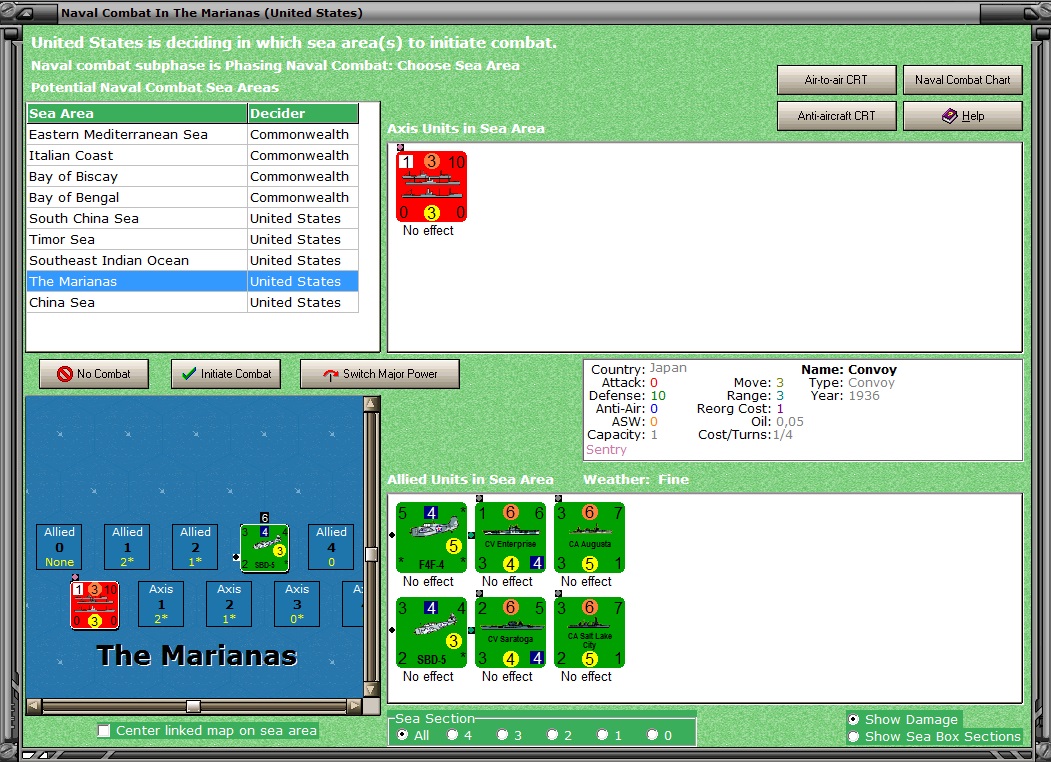Select China Sea row
1051x762 pixels.
pos(193,302)
